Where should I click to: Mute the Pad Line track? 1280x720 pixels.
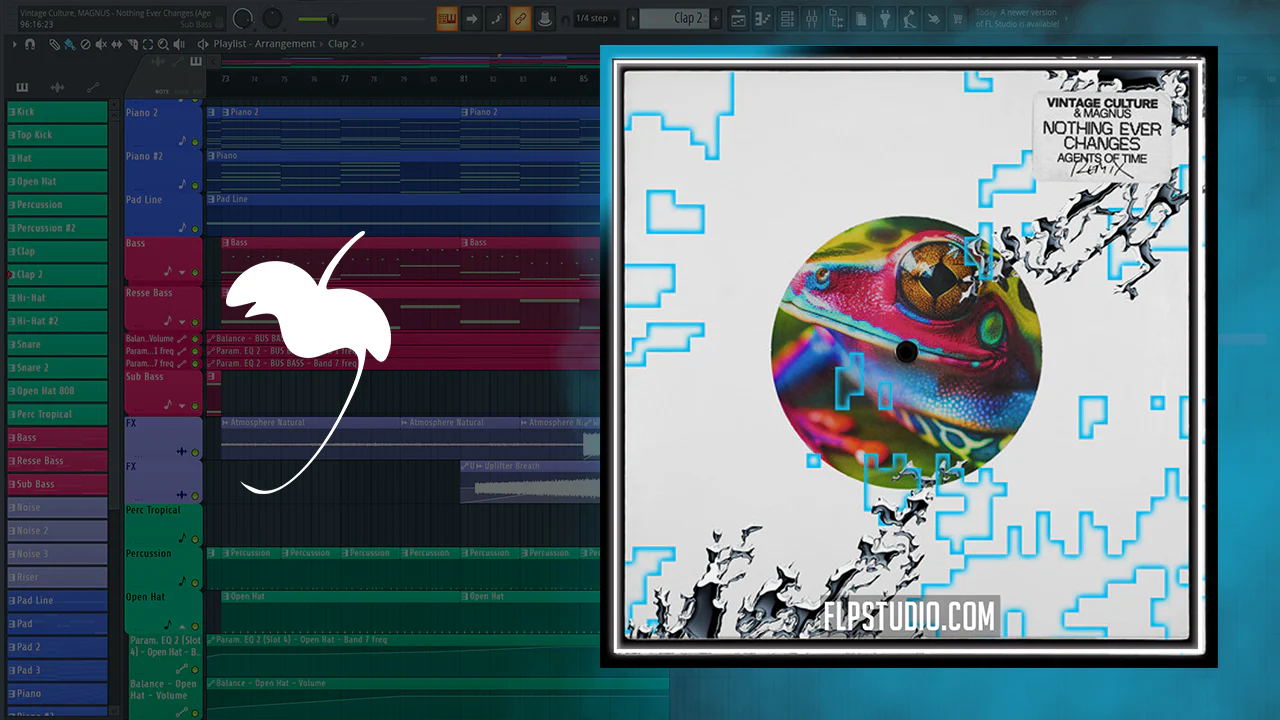[x=195, y=228]
